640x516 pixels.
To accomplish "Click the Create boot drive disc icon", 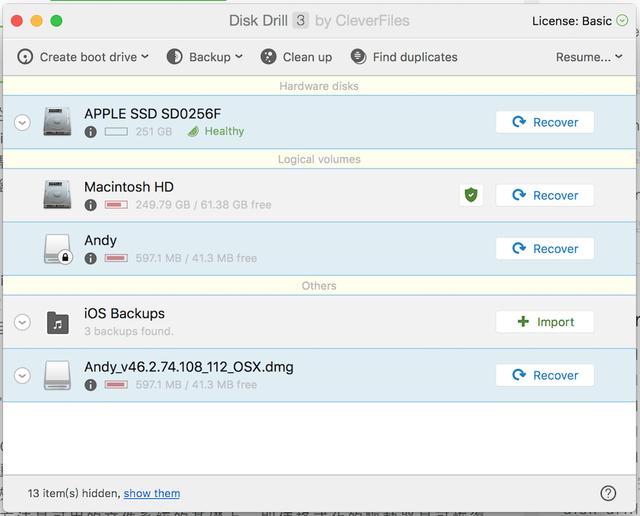I will pyautogui.click(x=25, y=57).
